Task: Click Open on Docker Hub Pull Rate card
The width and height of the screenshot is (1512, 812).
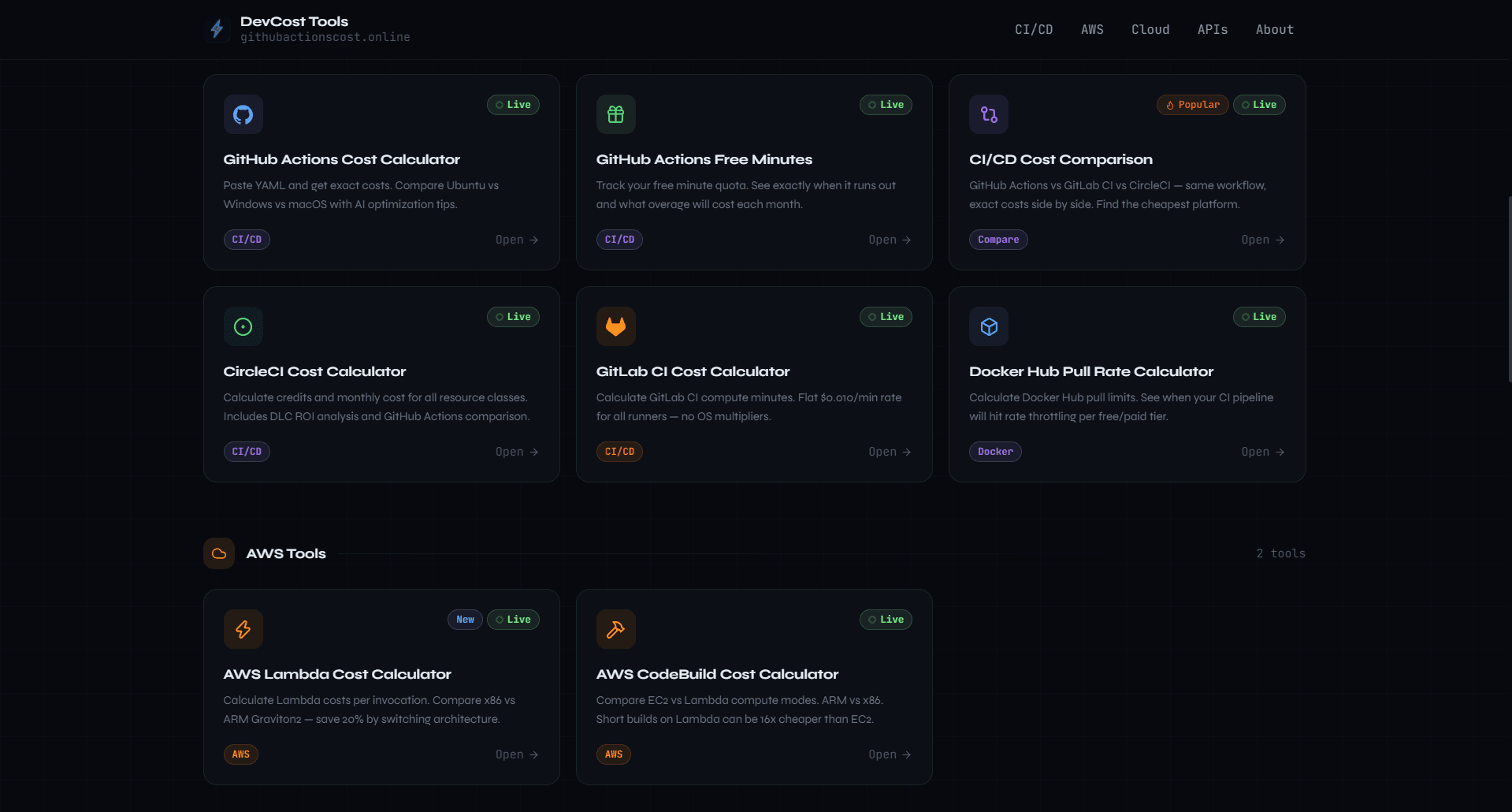Action: [1263, 452]
